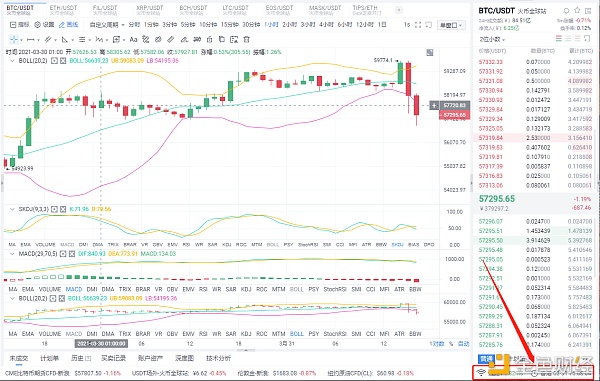This screenshot has width=600, height=381.
Task: Click the 指标 indicators toggle button
Action: pos(20,25)
